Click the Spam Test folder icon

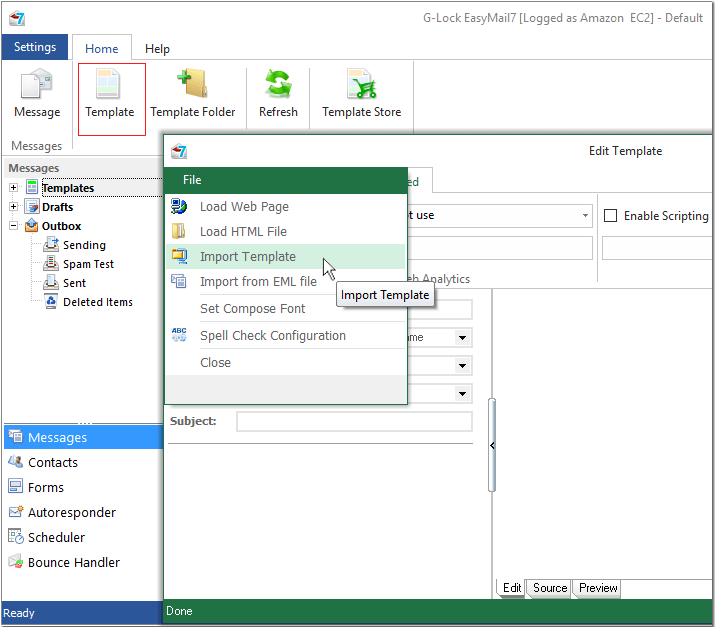[51, 264]
